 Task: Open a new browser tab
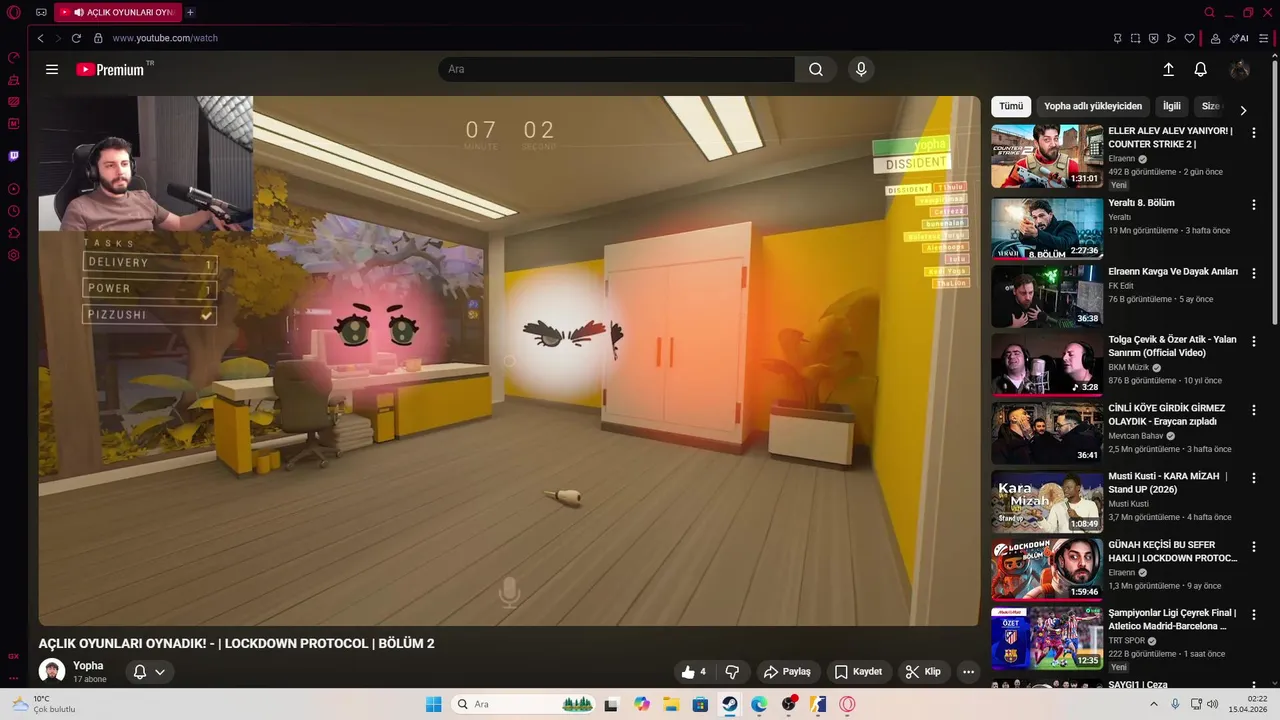tap(190, 12)
